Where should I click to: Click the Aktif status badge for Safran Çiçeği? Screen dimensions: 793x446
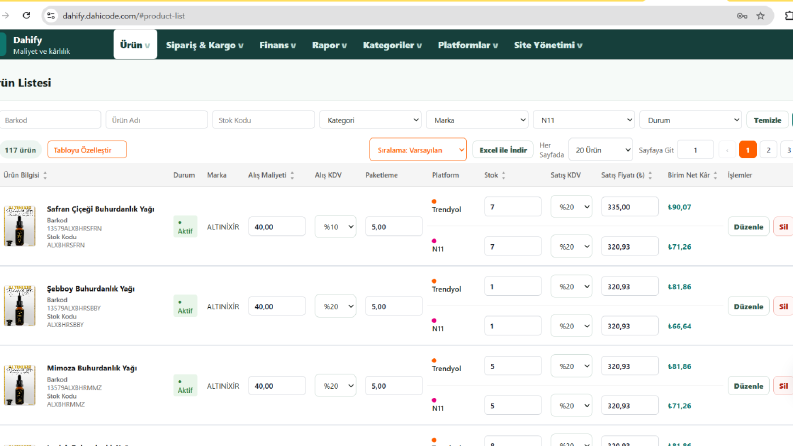coord(185,227)
